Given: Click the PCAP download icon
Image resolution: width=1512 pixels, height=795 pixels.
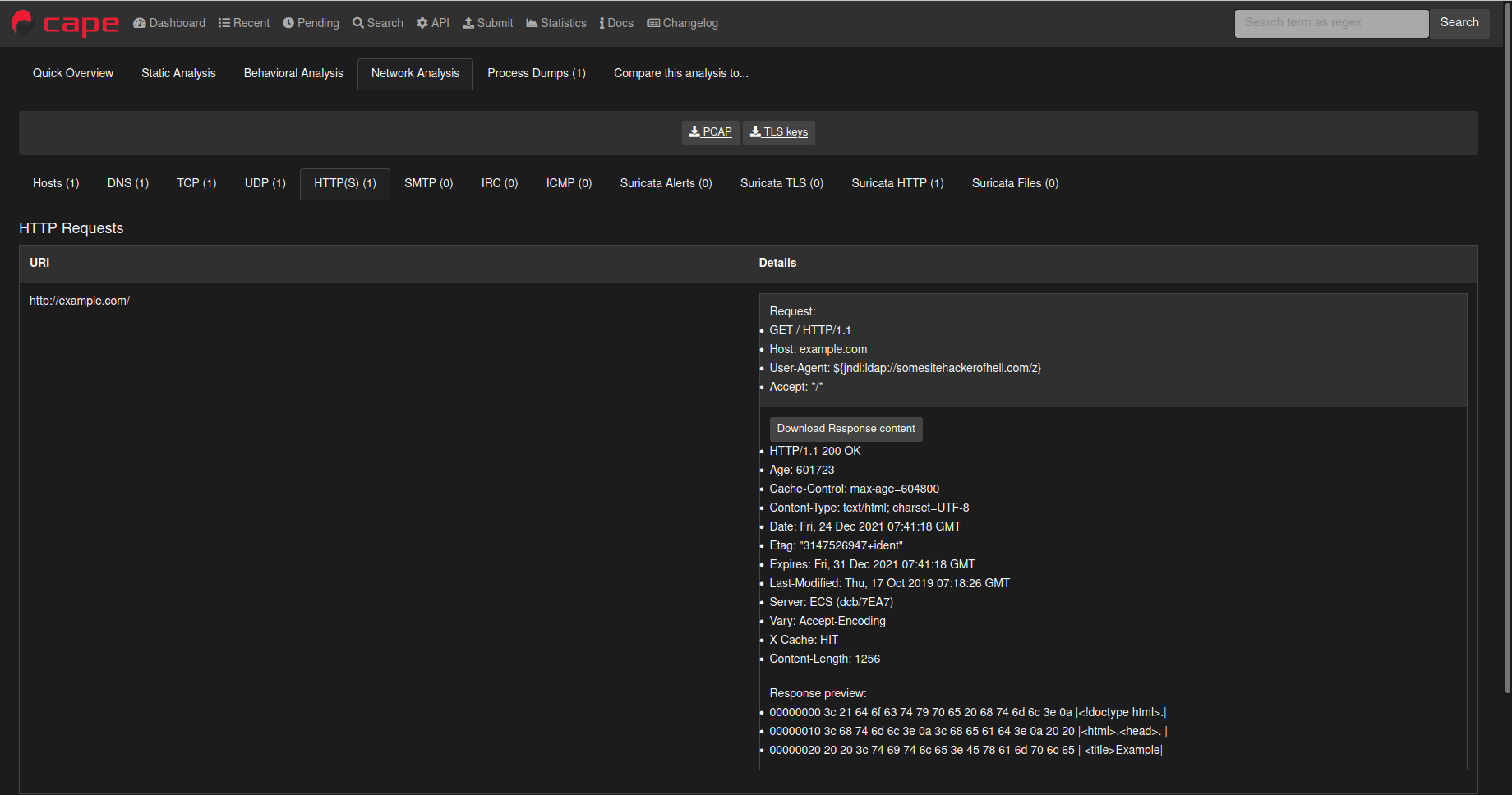Looking at the screenshot, I should click(x=694, y=131).
